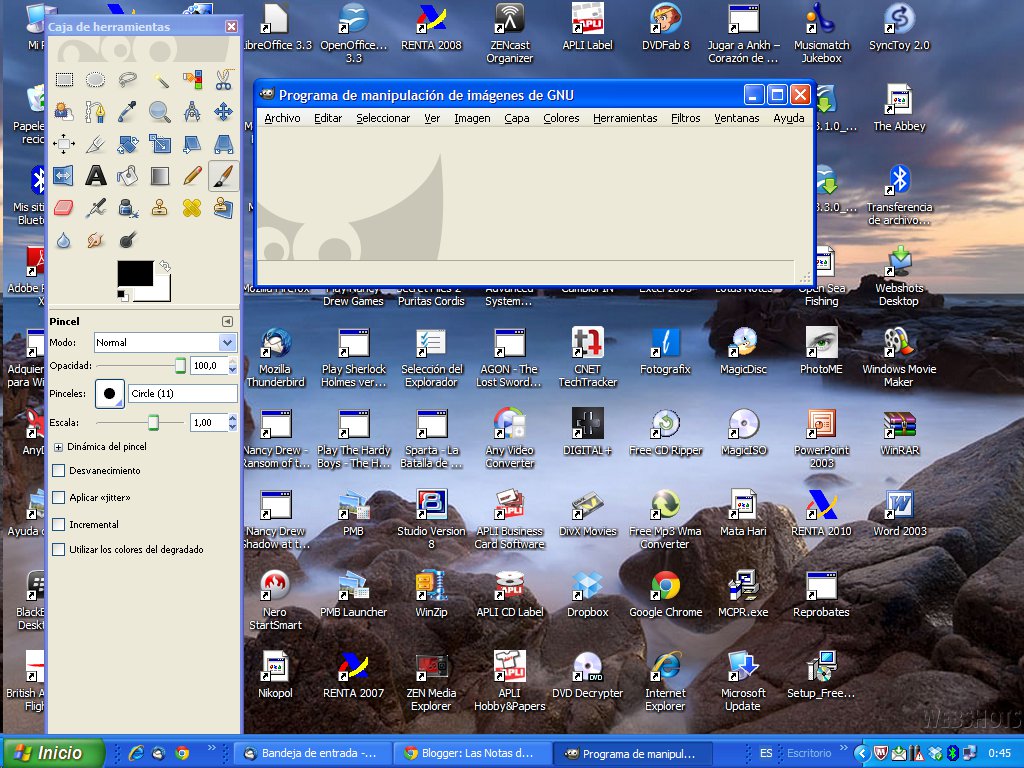This screenshot has width=1024, height=768.
Task: Select the Paths tool
Action: tap(96, 112)
